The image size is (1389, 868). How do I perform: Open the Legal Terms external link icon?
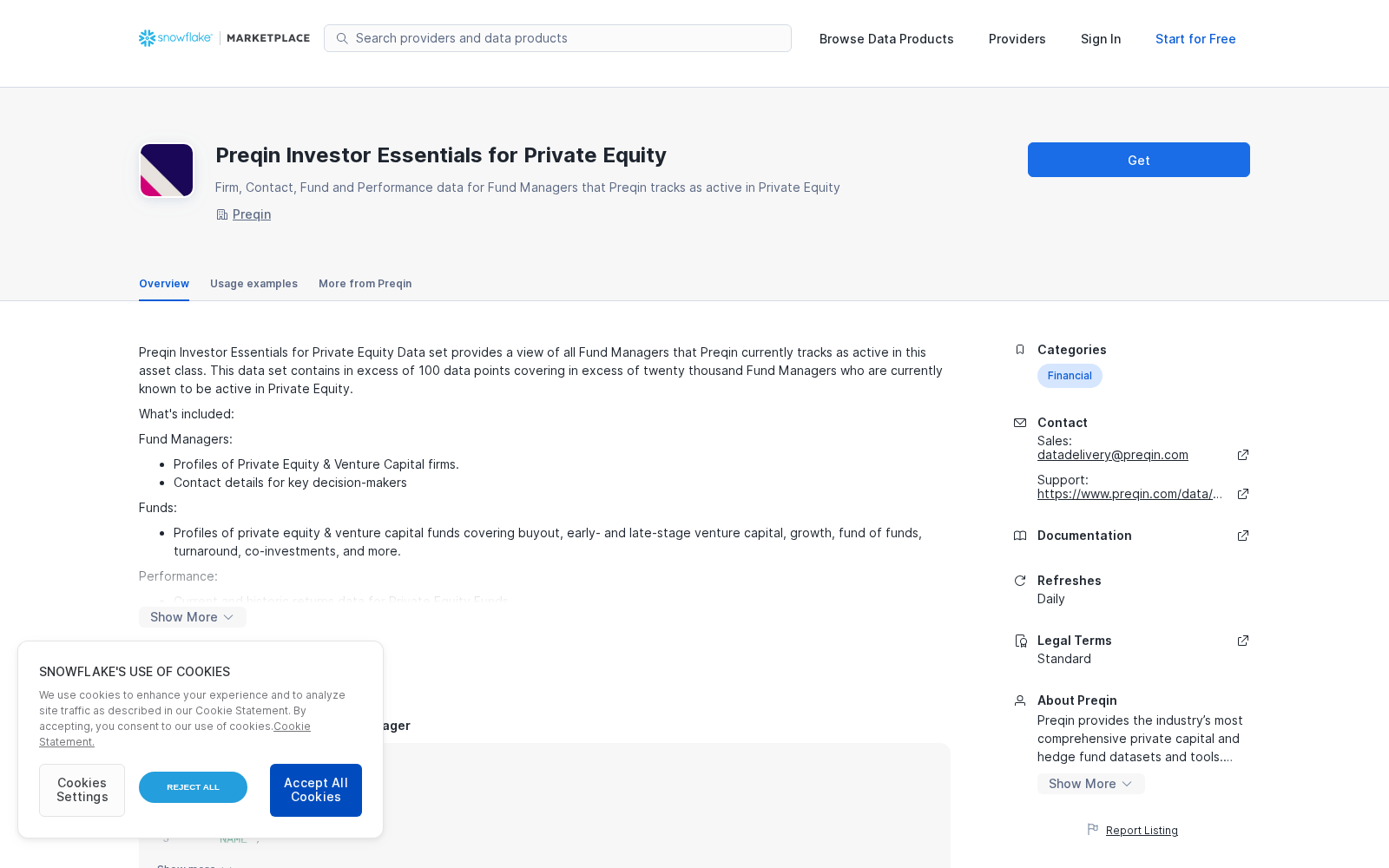pos(1242,641)
